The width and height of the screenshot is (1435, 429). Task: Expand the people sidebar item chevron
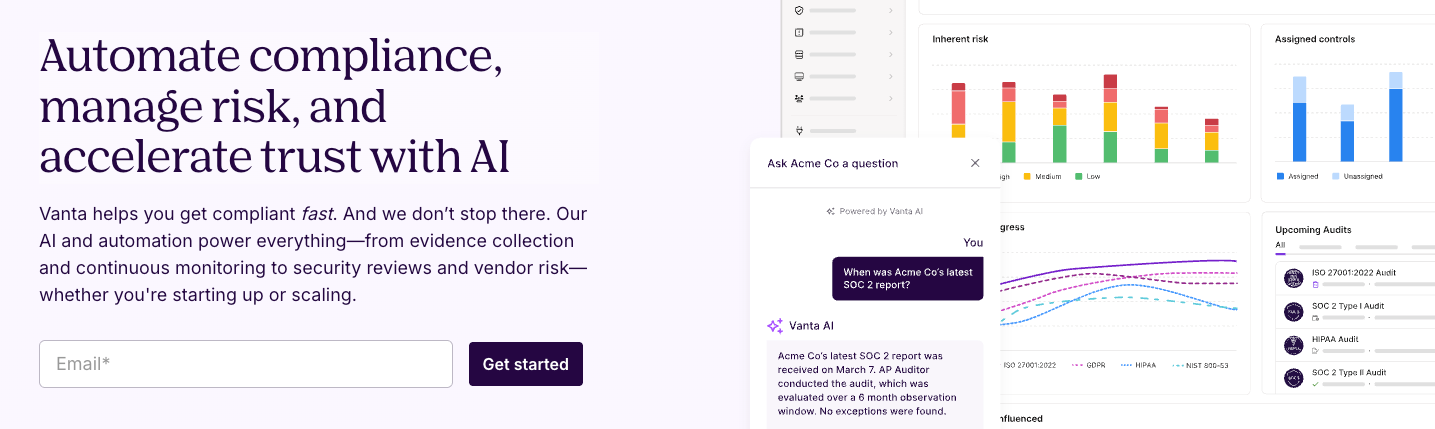(x=890, y=98)
